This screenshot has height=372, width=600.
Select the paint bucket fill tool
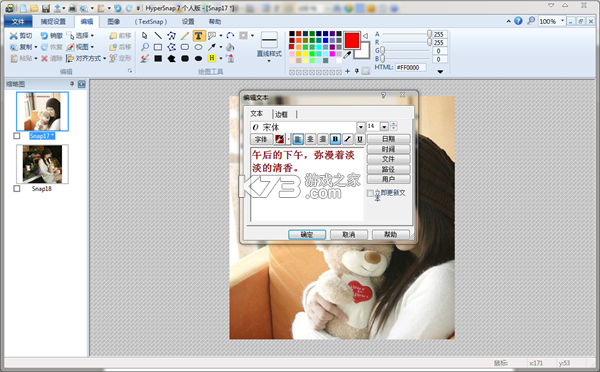[230, 47]
